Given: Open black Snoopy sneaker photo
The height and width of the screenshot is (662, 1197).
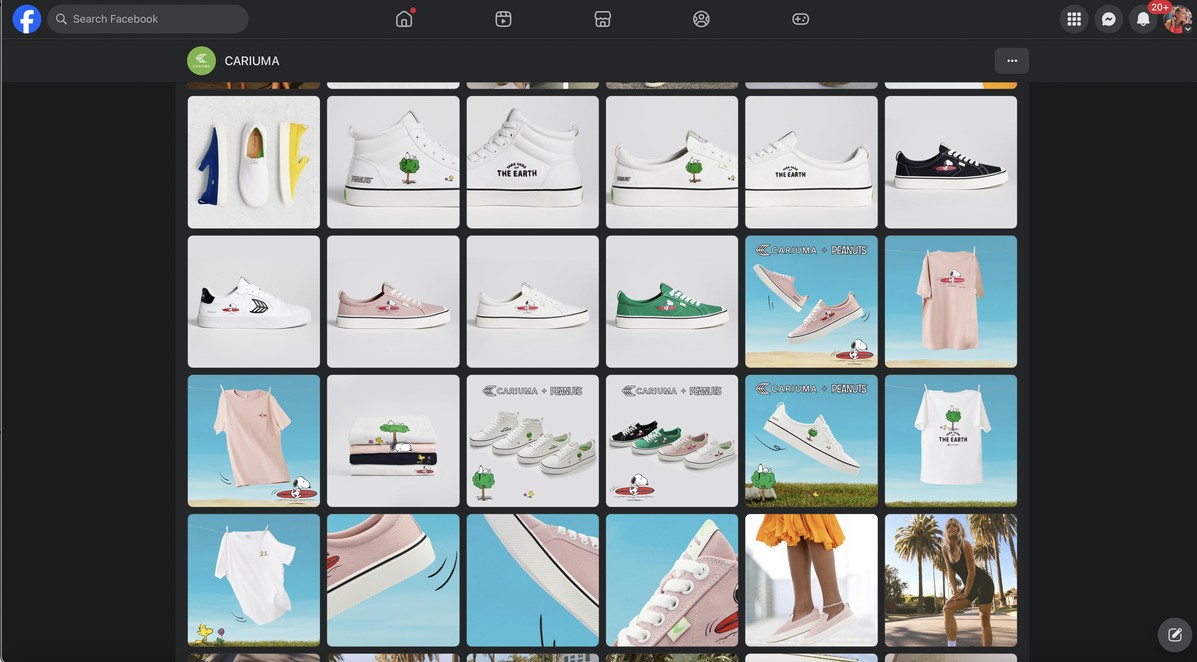Looking at the screenshot, I should (x=951, y=162).
